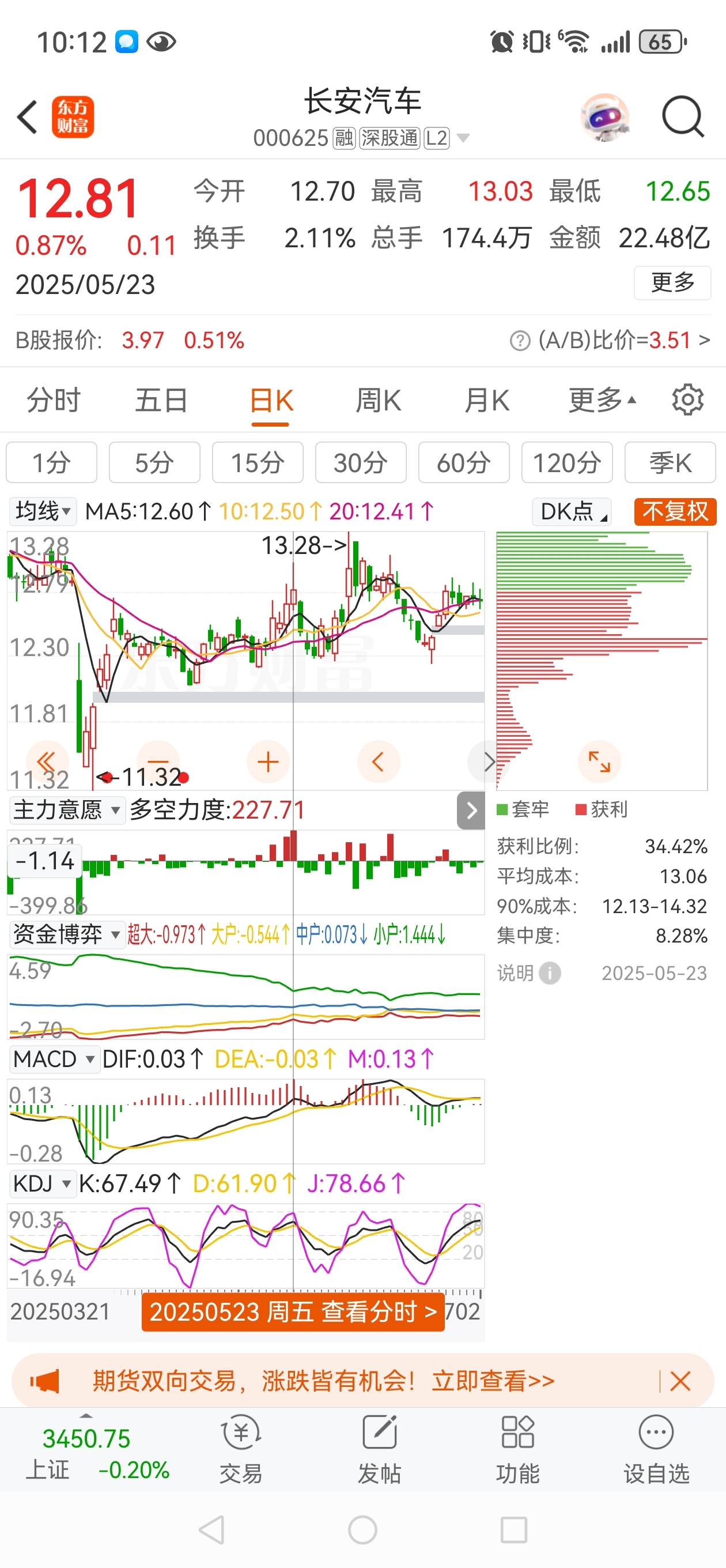Jump chart to earliest with double-left arrow
The height and width of the screenshot is (1568, 726).
[47, 762]
